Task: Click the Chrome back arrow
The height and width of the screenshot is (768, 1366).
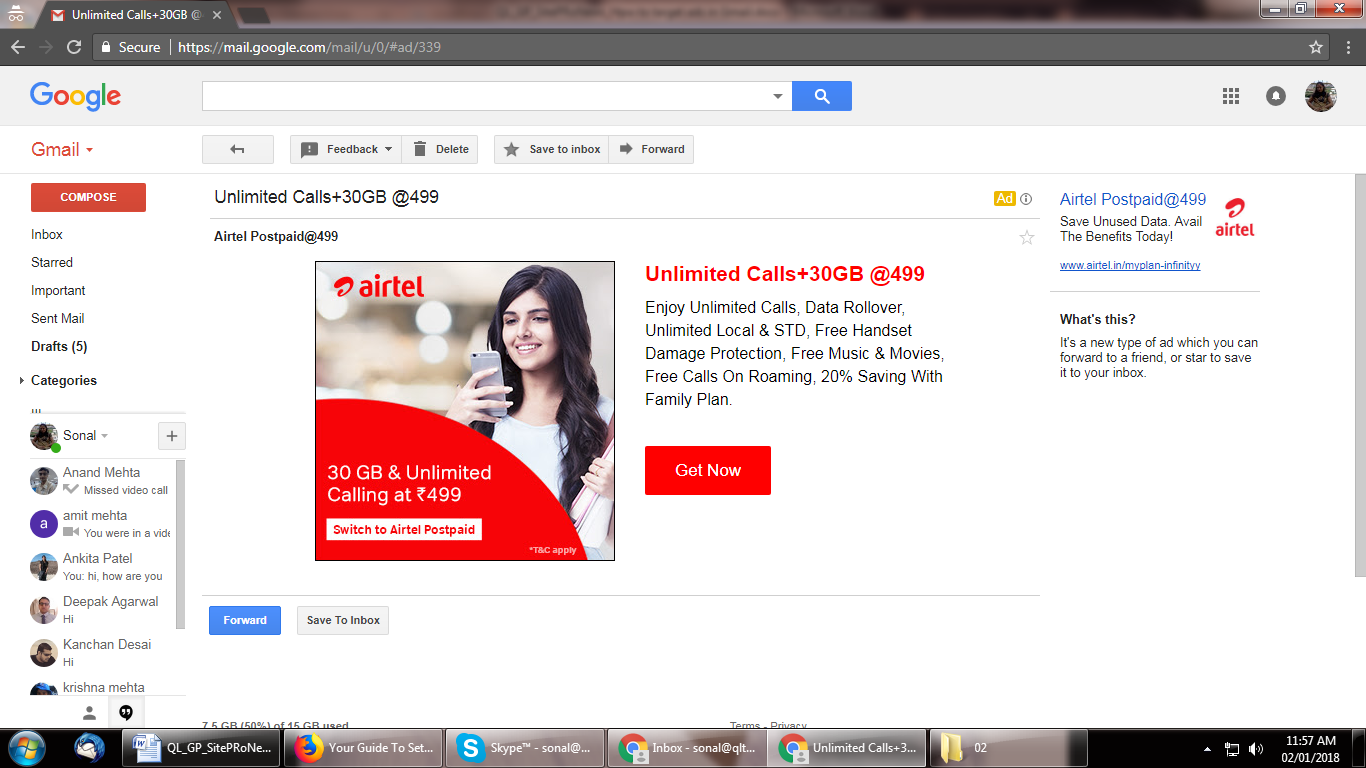Action: (17, 47)
